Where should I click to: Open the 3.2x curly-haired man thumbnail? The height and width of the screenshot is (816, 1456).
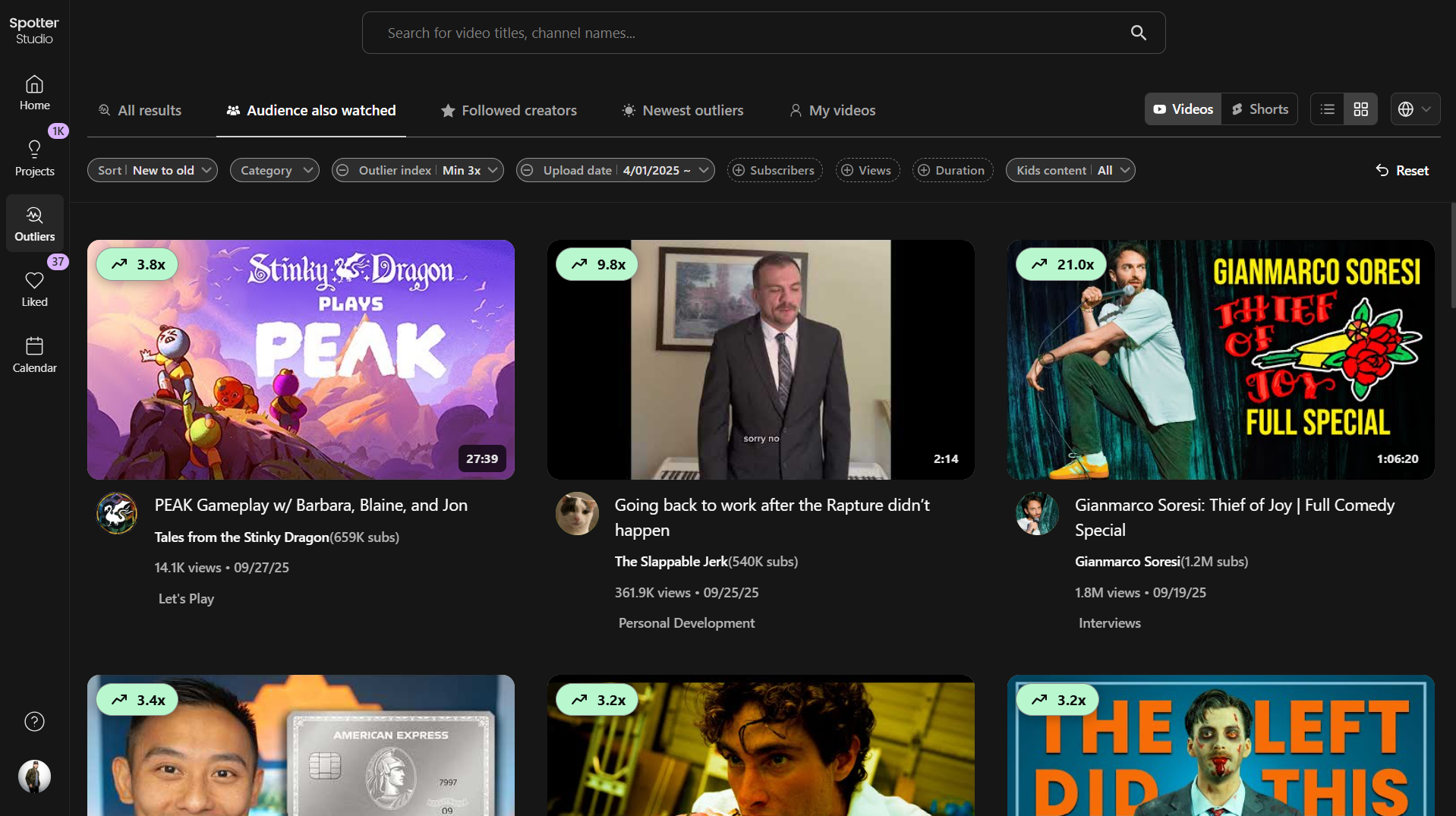point(761,745)
